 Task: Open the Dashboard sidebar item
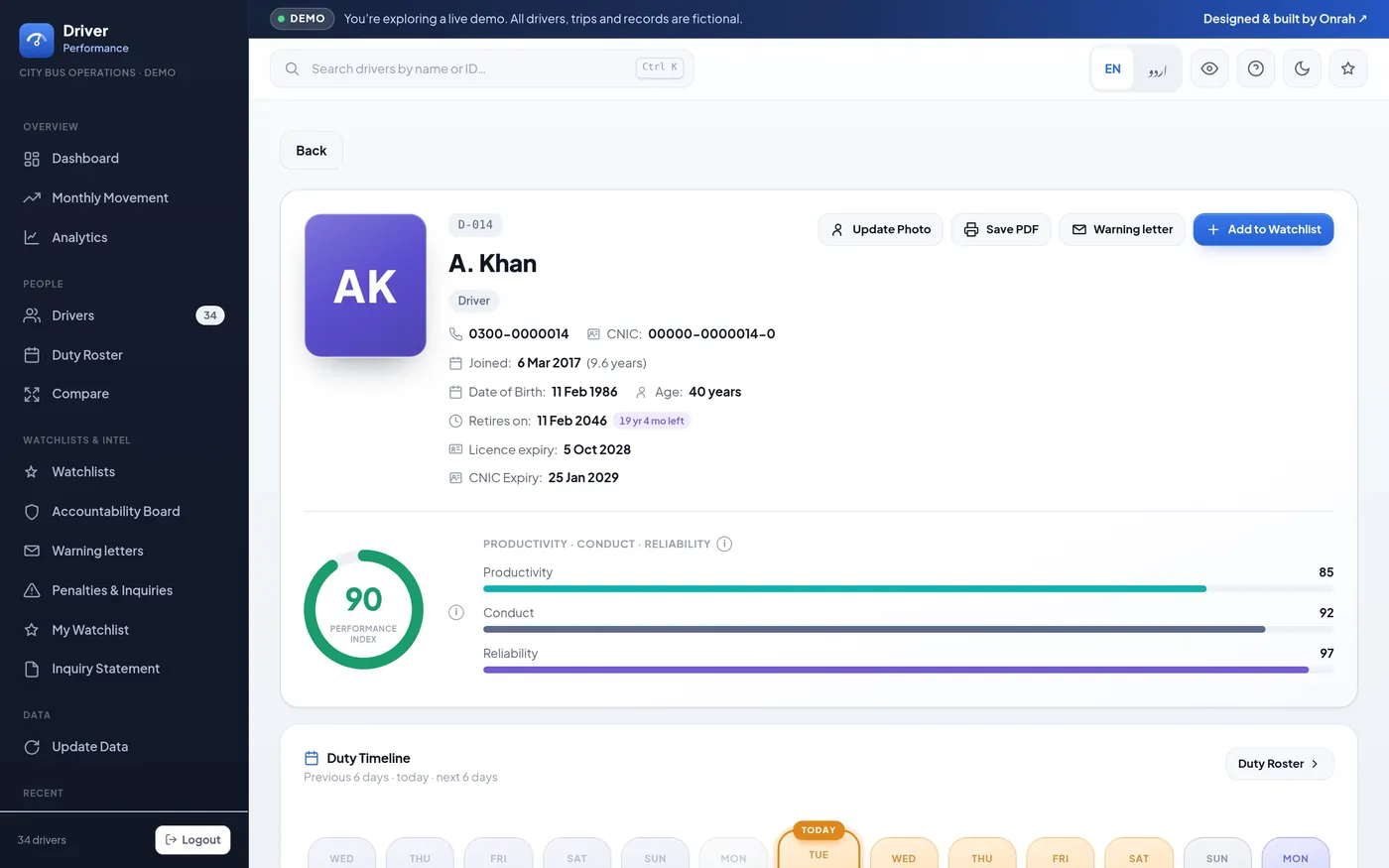pyautogui.click(x=124, y=159)
